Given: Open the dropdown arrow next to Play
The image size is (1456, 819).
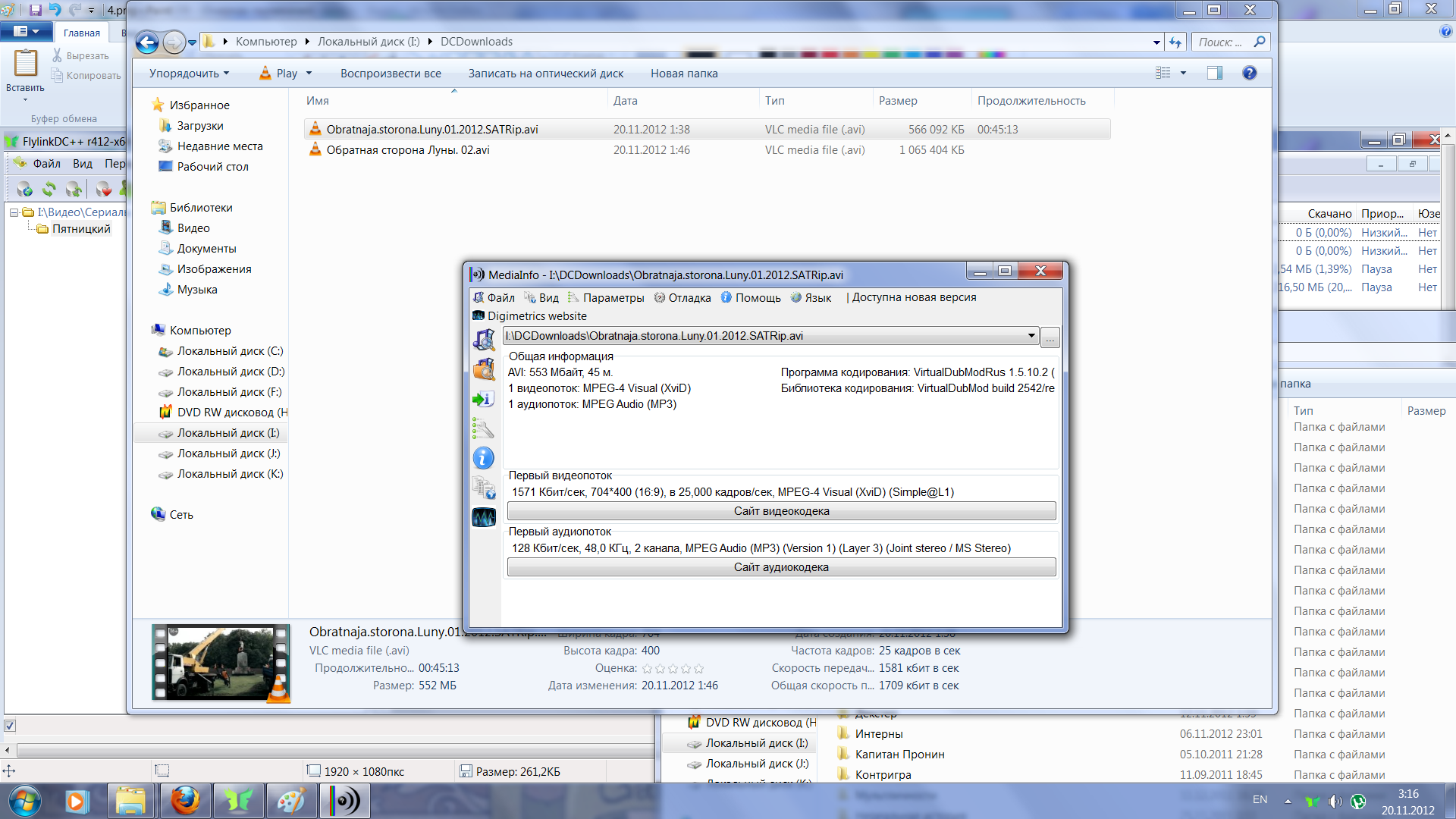Looking at the screenshot, I should 309,74.
